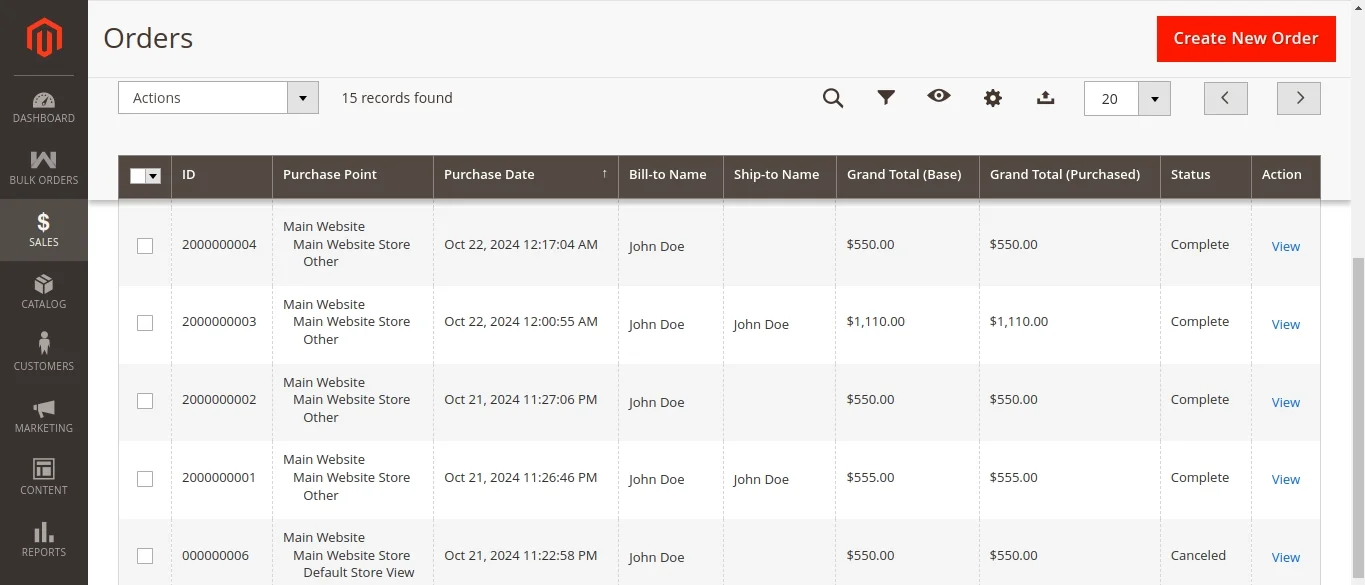Viewport: 1365px width, 585px height.
Task: Check the row checkbox for order 2000000004
Action: pyautogui.click(x=144, y=245)
